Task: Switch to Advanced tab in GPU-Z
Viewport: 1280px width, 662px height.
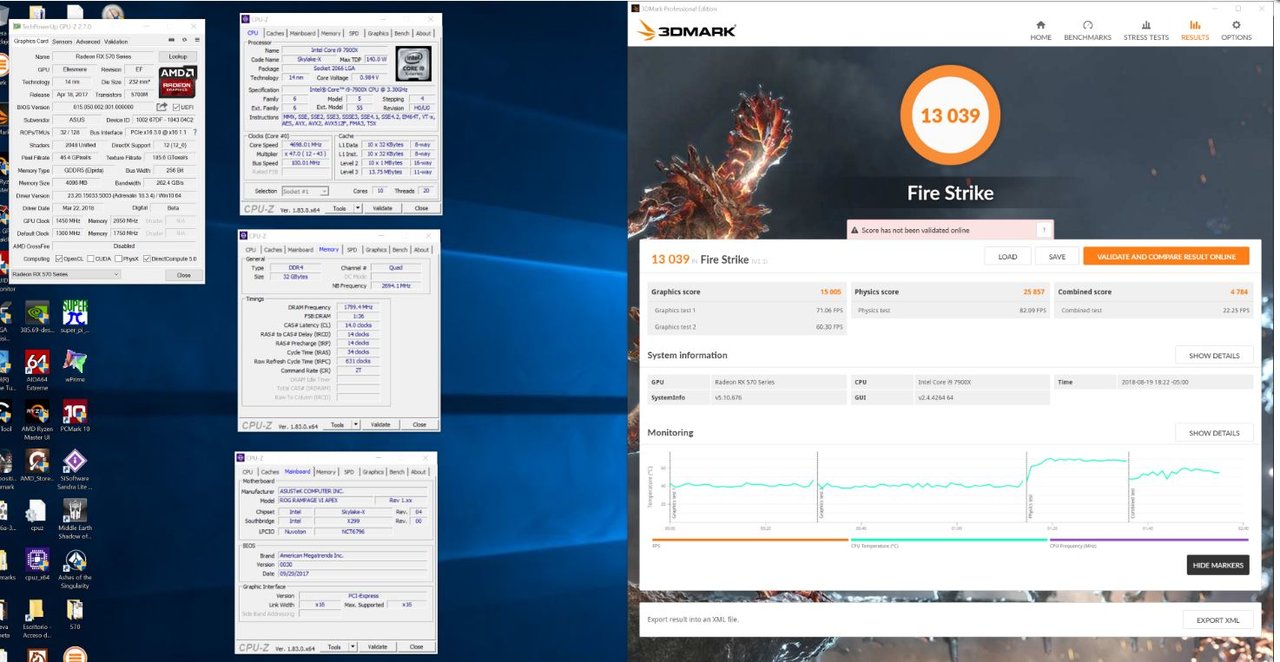Action: (88, 42)
